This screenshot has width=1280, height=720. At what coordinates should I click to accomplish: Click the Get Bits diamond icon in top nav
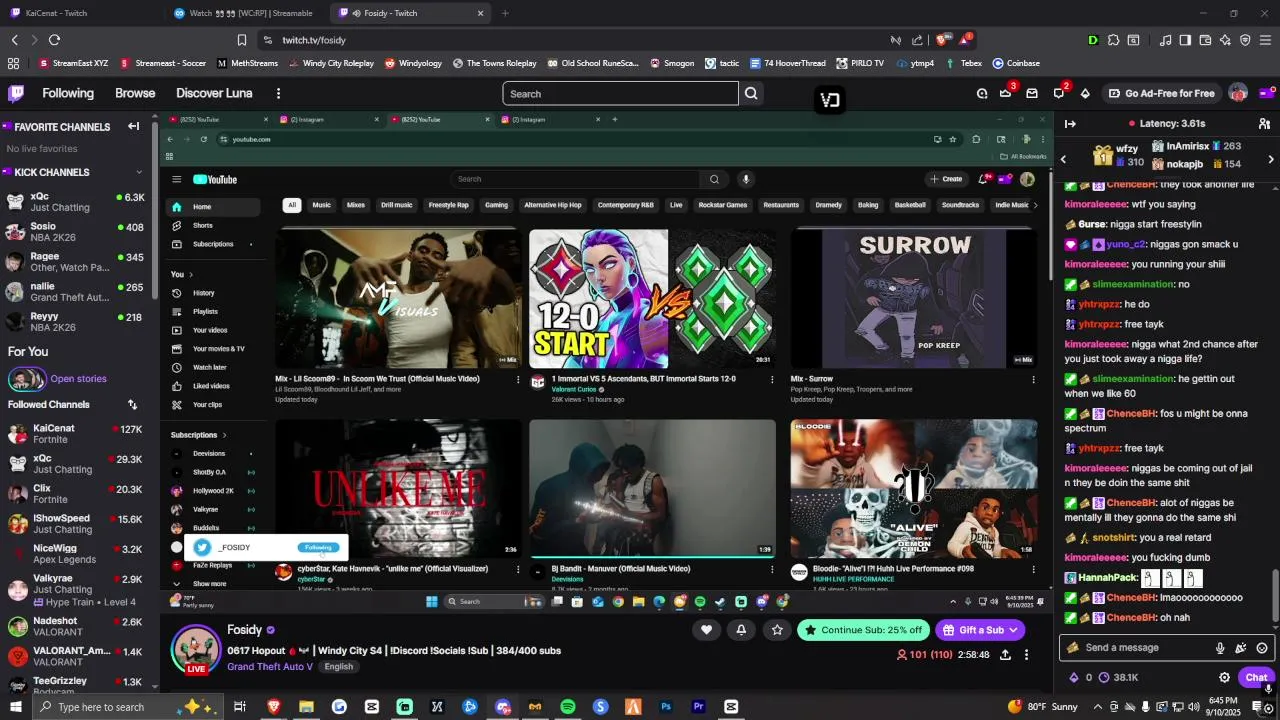click(x=1085, y=93)
